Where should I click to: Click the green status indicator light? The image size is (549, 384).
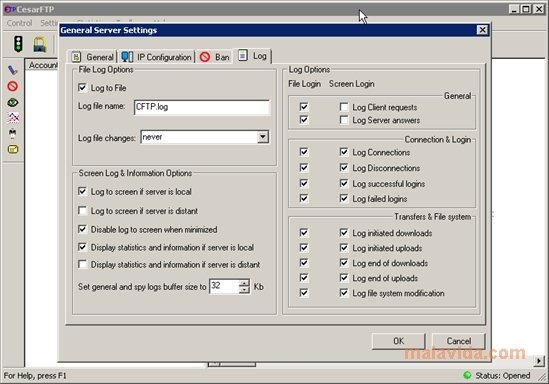point(467,375)
